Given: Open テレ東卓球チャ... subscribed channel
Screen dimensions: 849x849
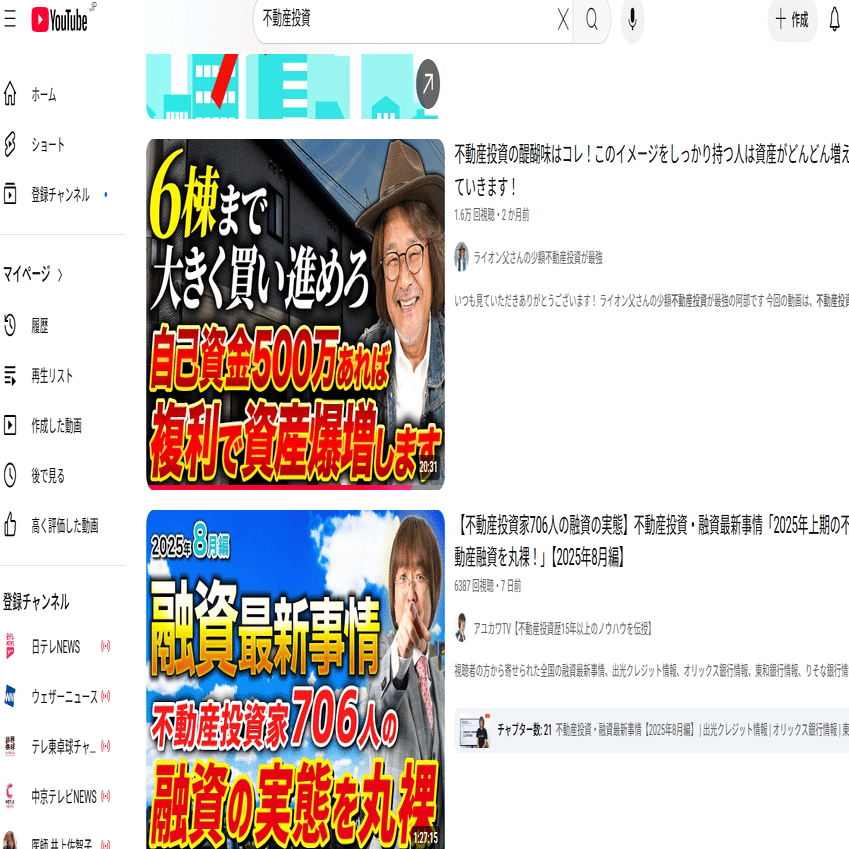Looking at the screenshot, I should [62, 746].
